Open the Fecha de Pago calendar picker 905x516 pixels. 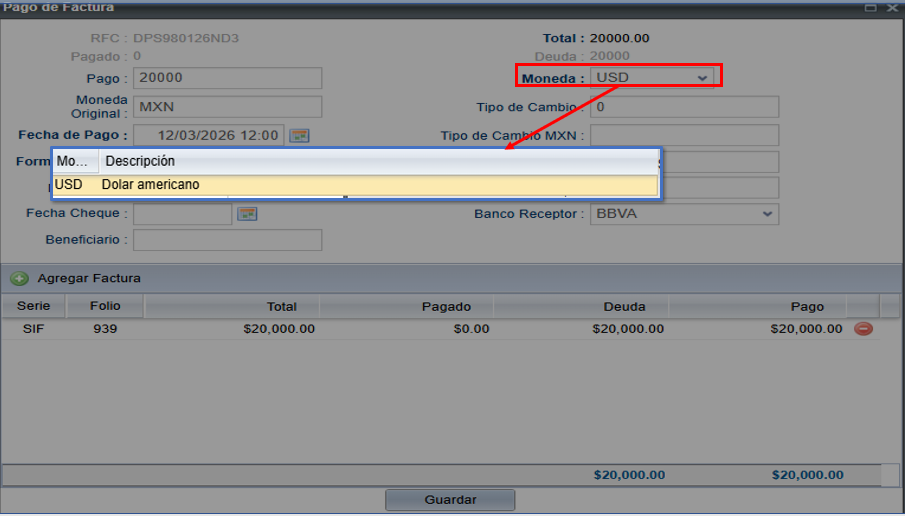pyautogui.click(x=299, y=135)
